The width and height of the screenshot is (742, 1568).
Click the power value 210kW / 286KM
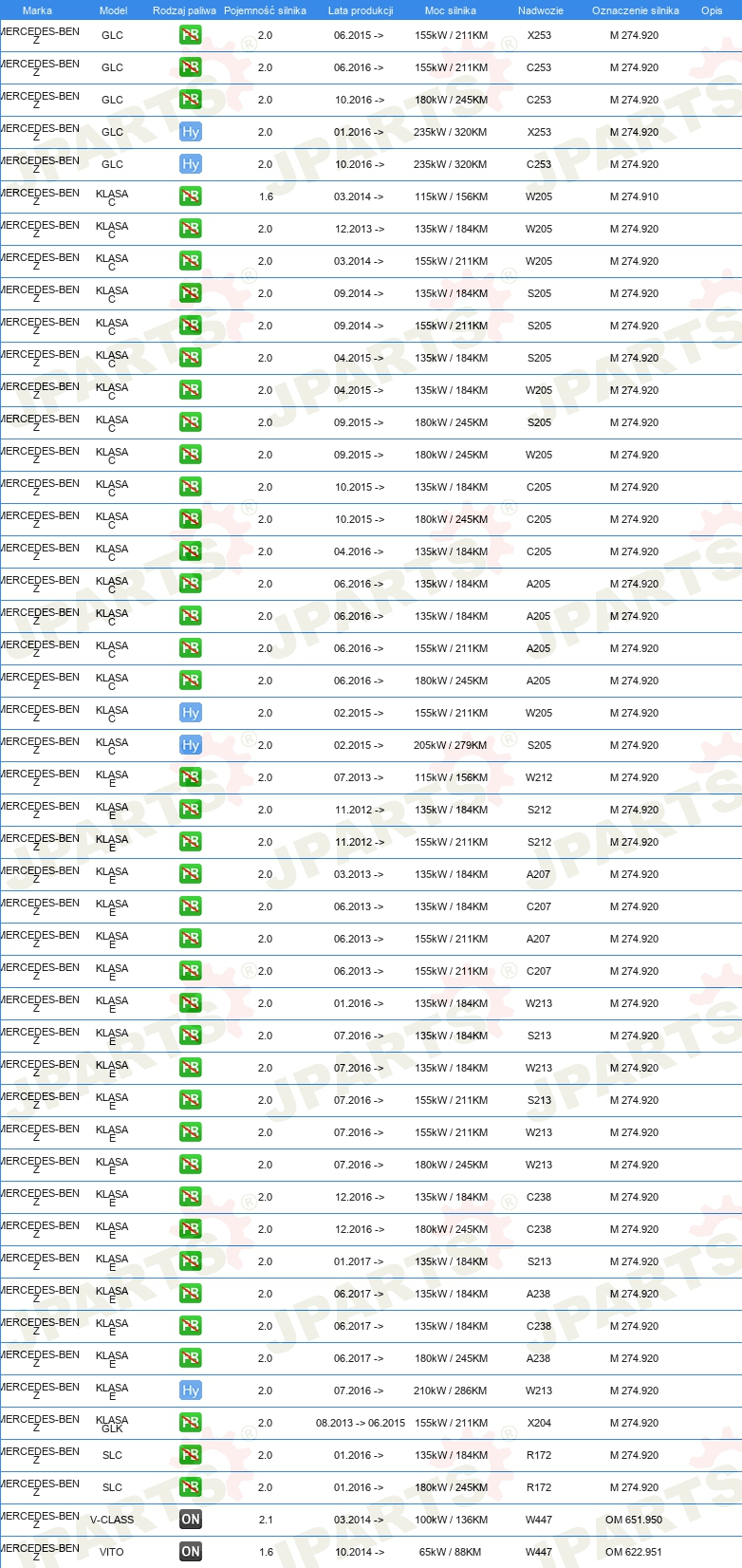click(451, 1391)
